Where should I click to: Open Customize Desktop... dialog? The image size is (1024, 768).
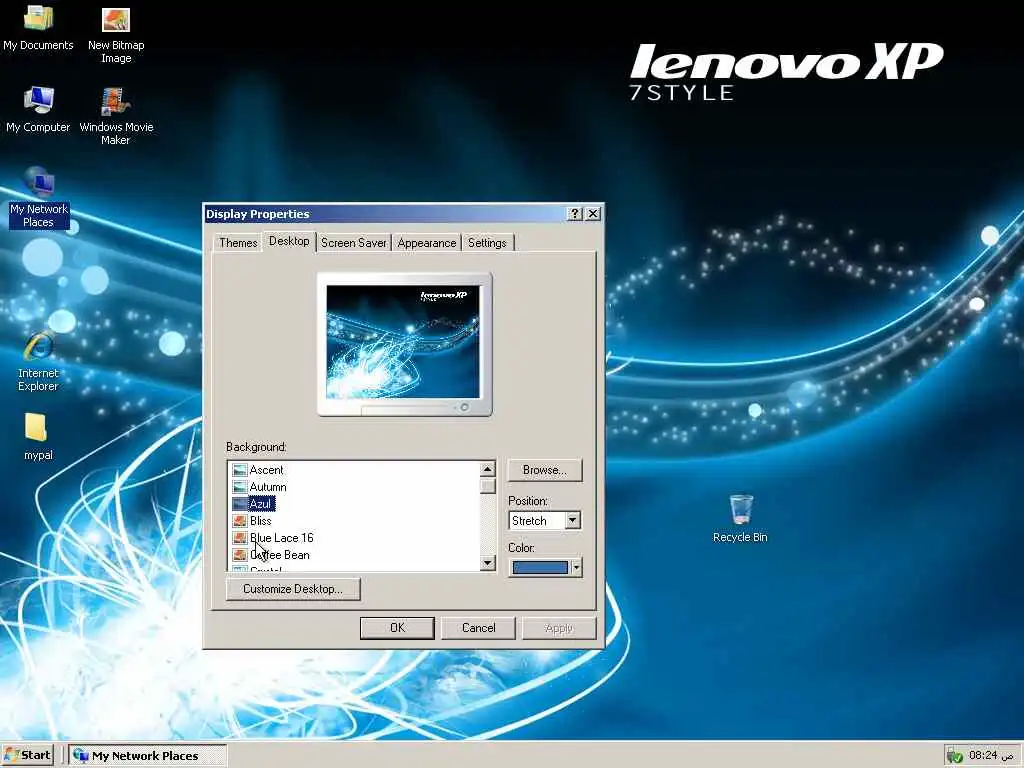coord(293,589)
